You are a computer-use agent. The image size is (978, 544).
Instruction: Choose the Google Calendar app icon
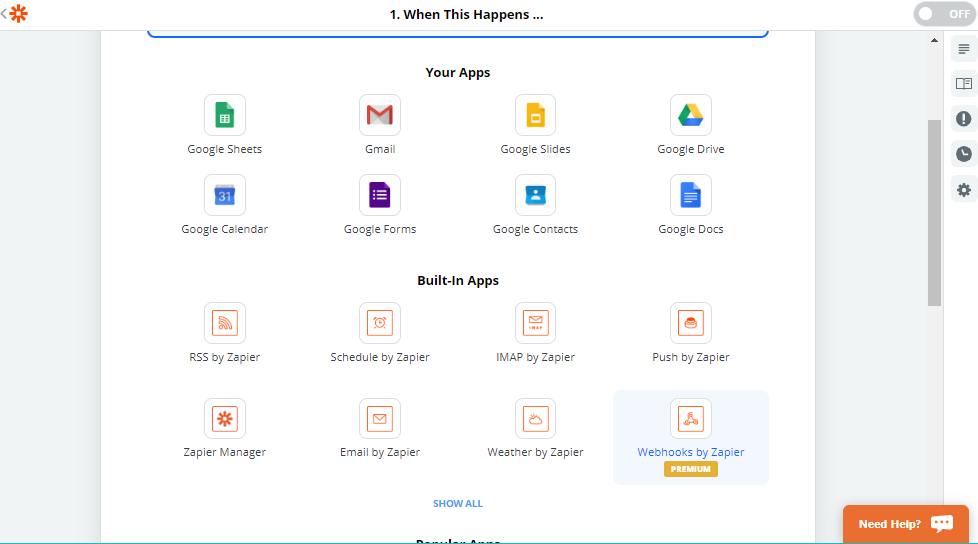pyautogui.click(x=224, y=196)
